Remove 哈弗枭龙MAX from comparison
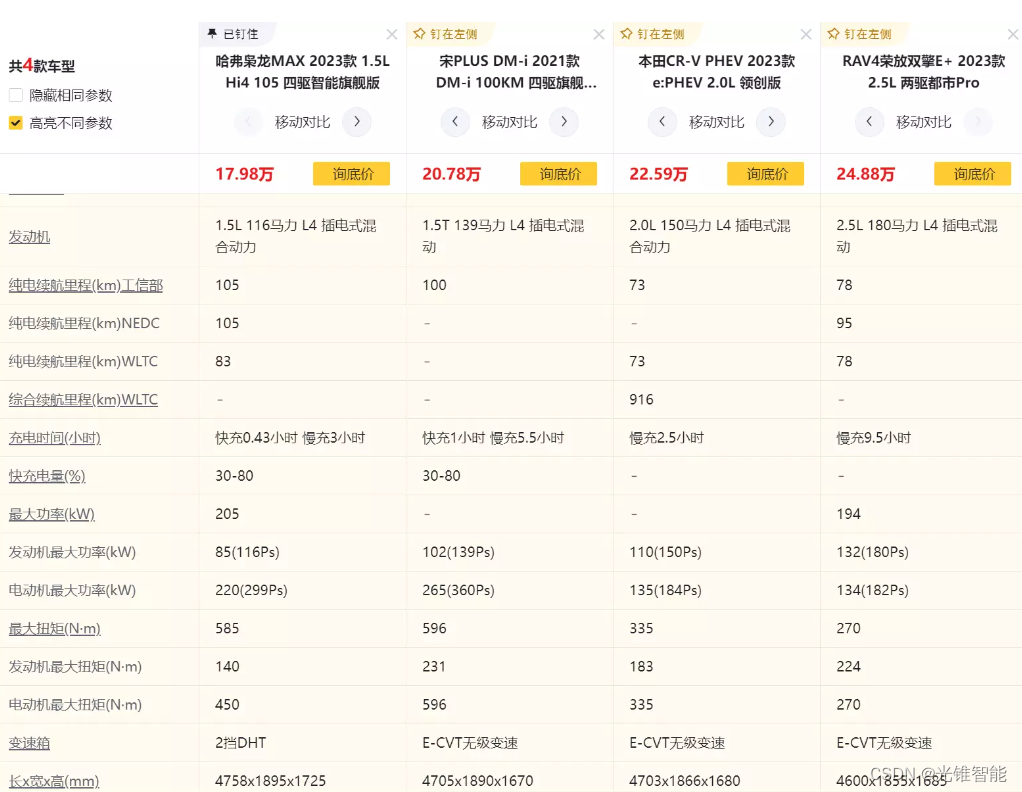Image resolution: width=1022 pixels, height=792 pixels. 392,35
